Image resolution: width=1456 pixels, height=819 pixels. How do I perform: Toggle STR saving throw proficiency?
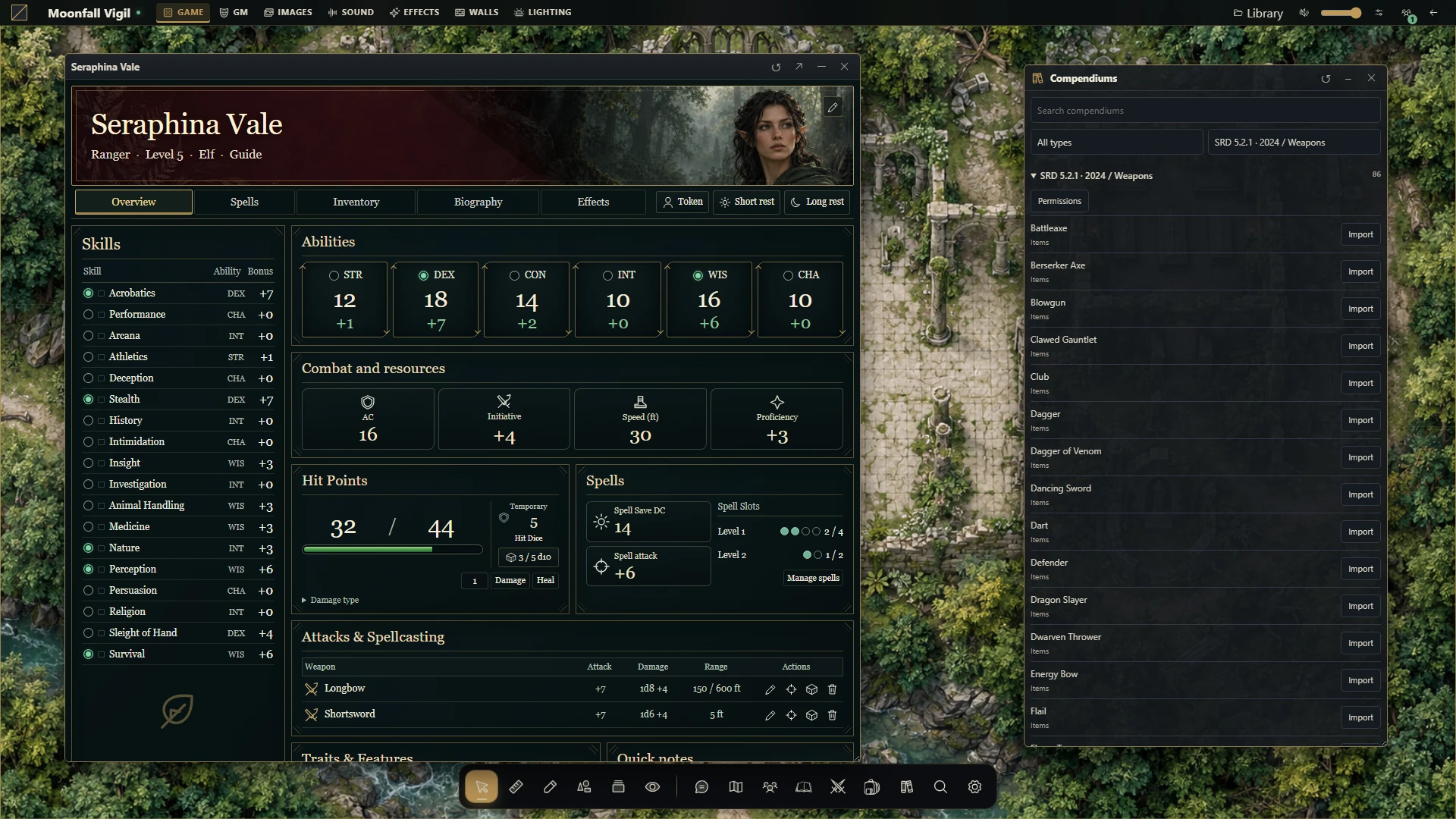(x=334, y=276)
